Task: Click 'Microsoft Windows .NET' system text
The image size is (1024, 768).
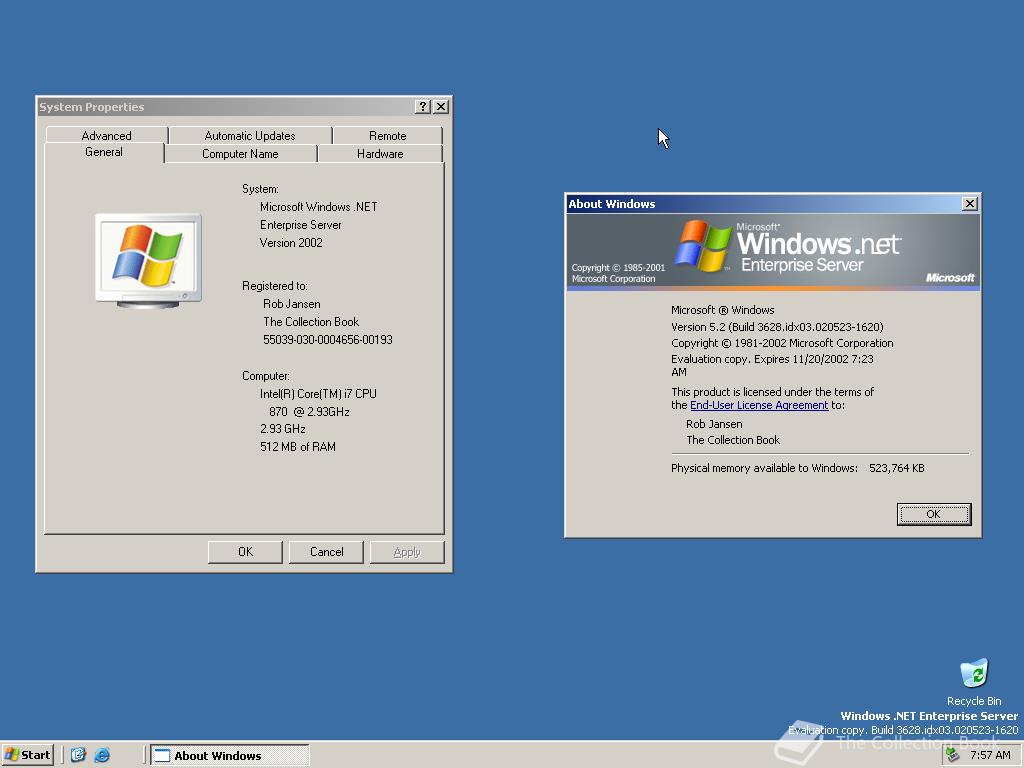Action: pyautogui.click(x=319, y=206)
